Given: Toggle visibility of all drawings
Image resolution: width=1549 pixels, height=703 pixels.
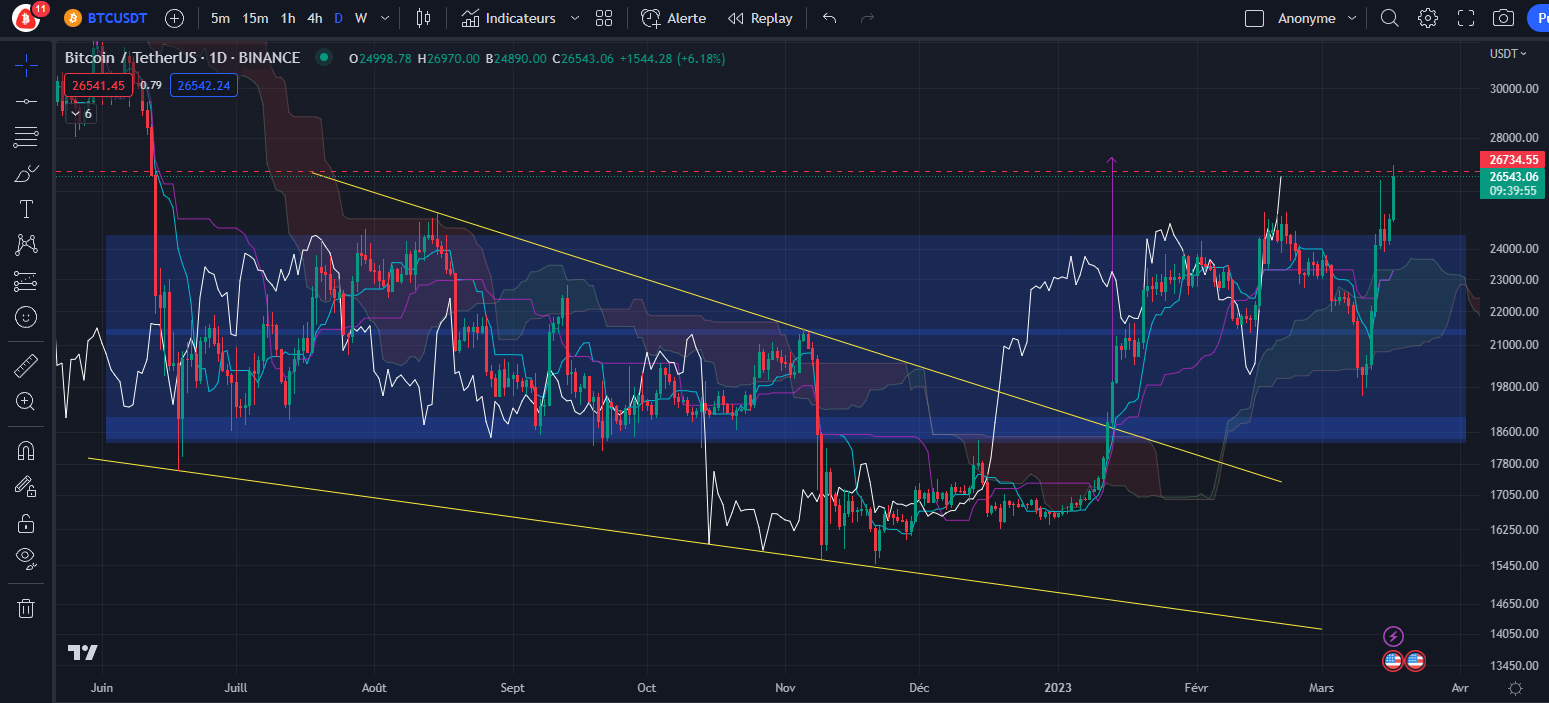Looking at the screenshot, I should tap(26, 558).
